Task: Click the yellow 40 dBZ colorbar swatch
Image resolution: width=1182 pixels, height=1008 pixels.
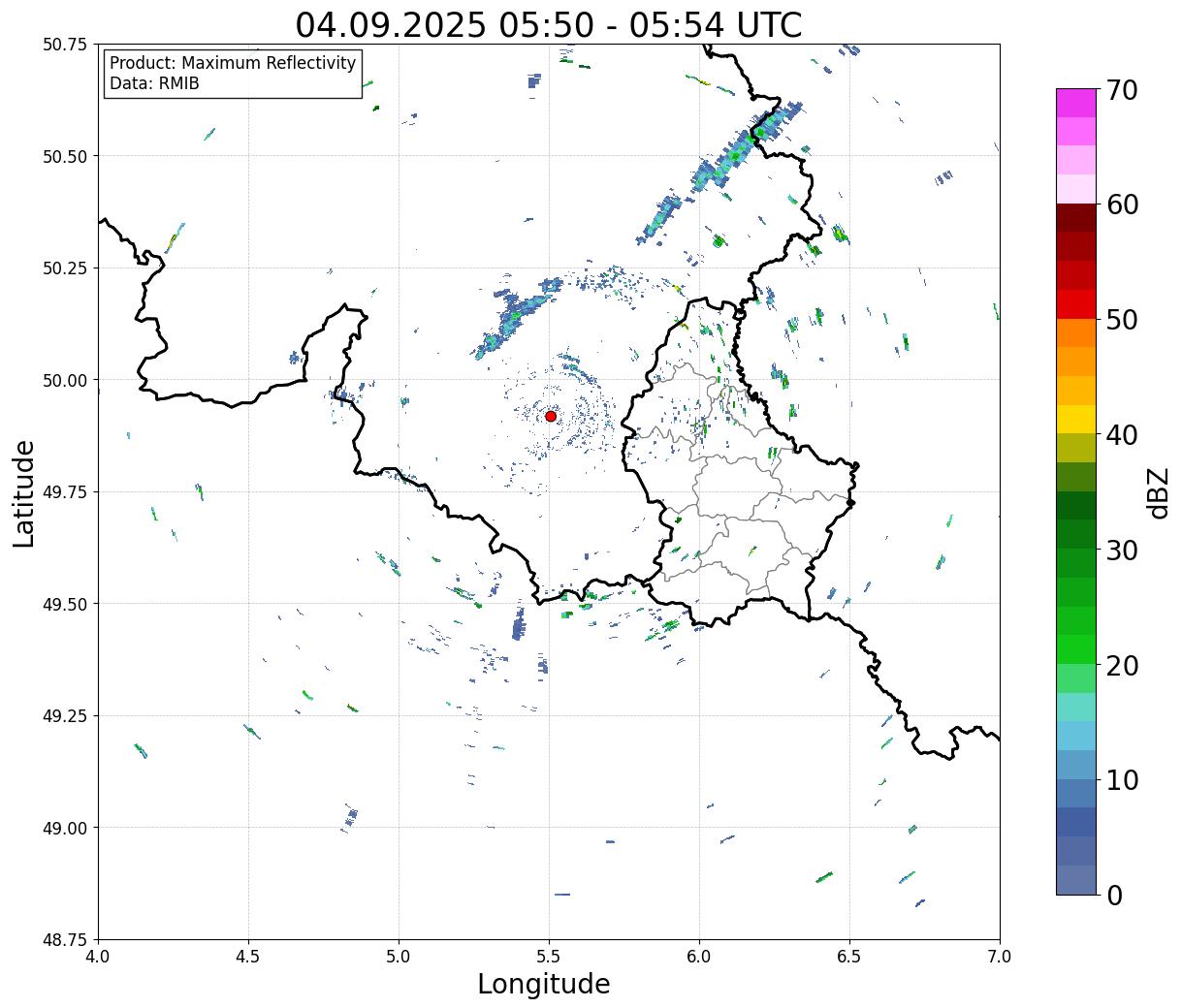Action: click(1076, 420)
